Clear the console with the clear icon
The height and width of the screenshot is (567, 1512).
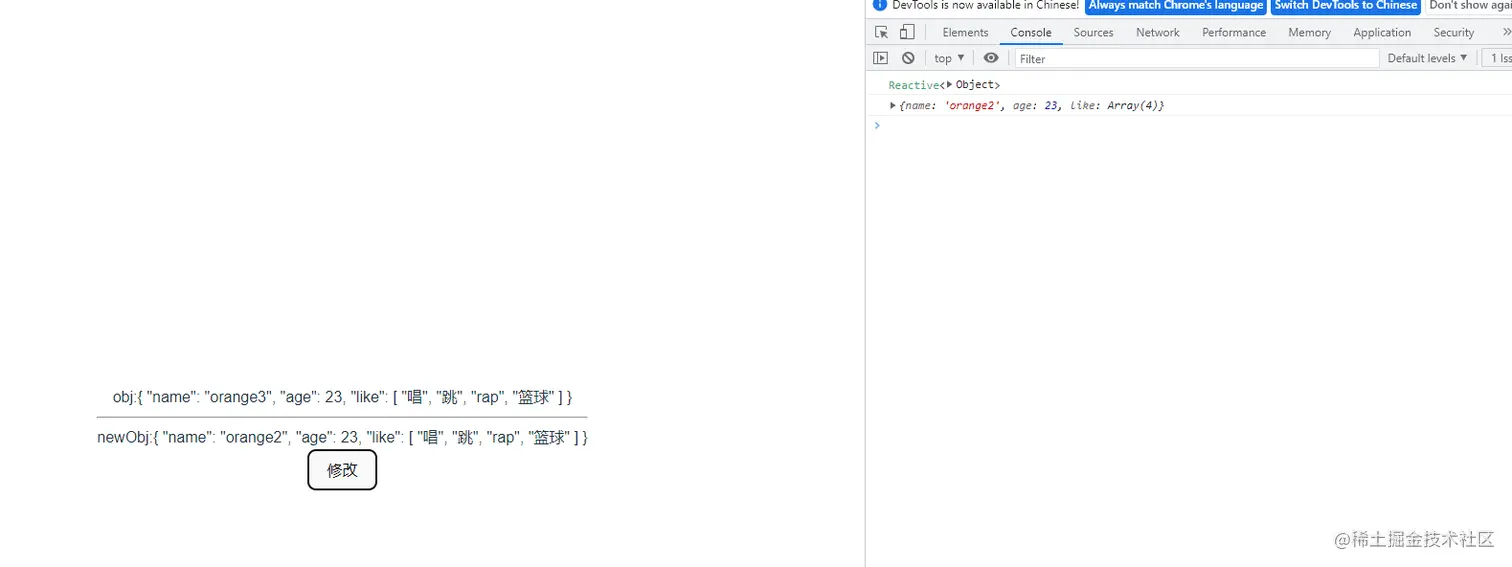coord(908,58)
